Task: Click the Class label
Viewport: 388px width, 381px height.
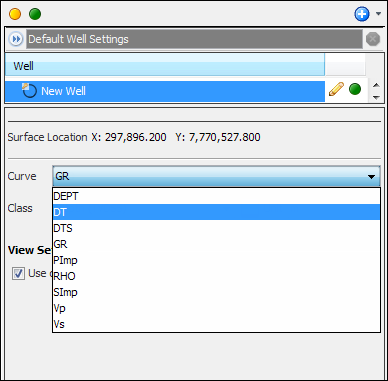Action: [x=20, y=208]
